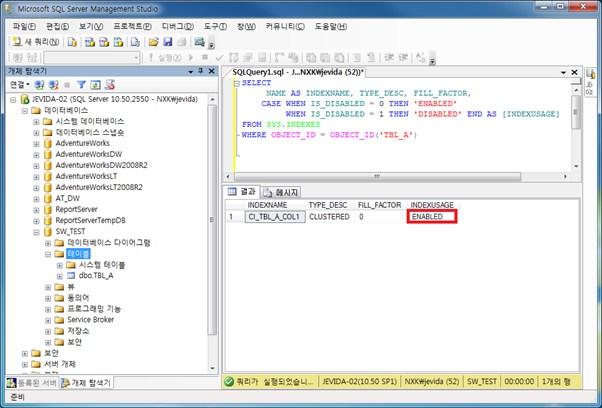The image size is (602, 408).
Task: Open the Community (커뮤니티) menu
Action: [285, 26]
